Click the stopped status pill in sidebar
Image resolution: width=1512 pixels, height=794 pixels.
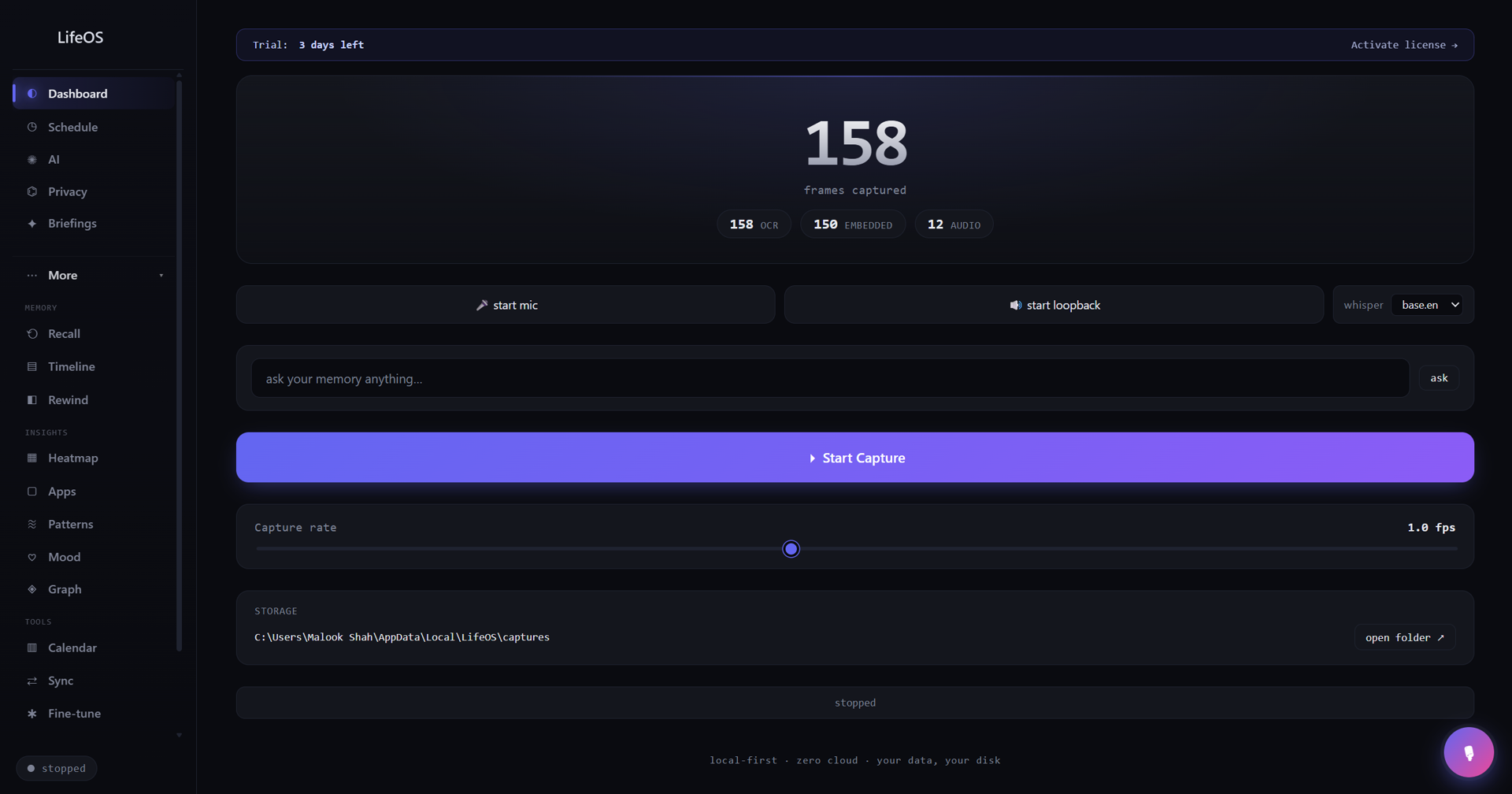click(57, 769)
